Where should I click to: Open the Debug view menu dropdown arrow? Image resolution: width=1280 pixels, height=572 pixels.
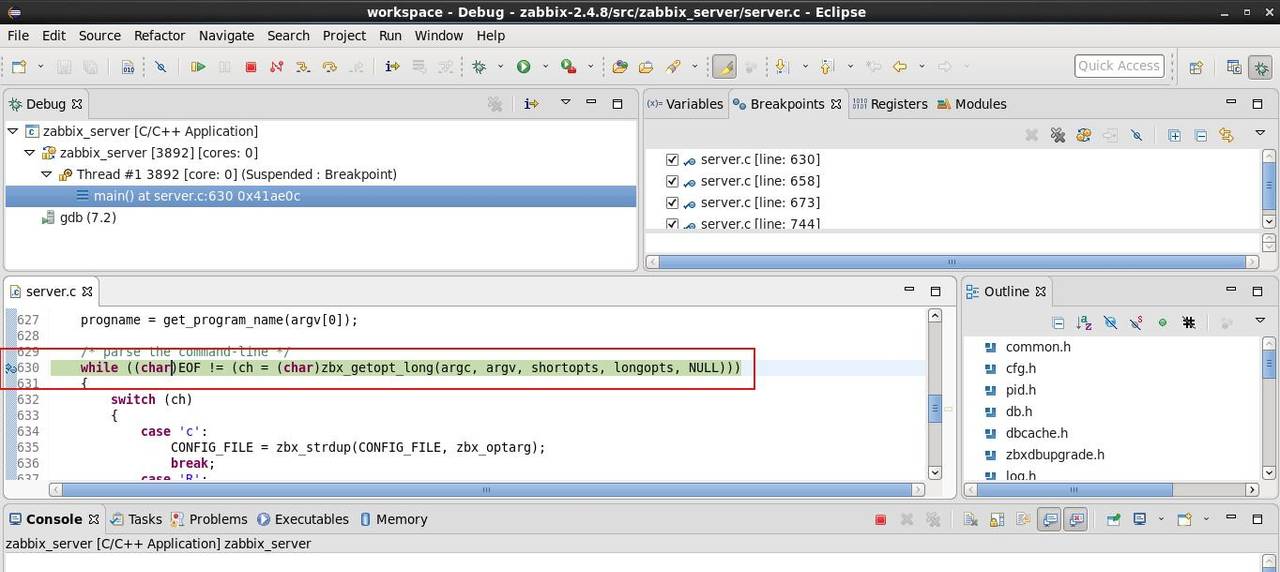point(565,103)
